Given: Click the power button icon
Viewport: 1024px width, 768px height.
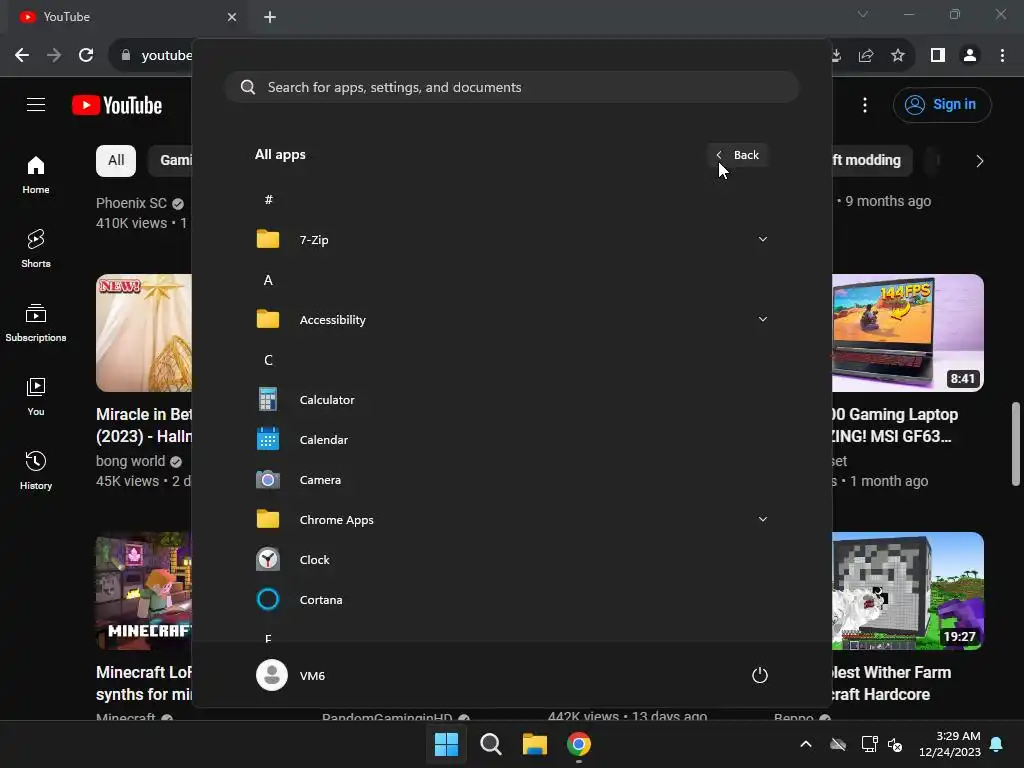Looking at the screenshot, I should pyautogui.click(x=760, y=675).
